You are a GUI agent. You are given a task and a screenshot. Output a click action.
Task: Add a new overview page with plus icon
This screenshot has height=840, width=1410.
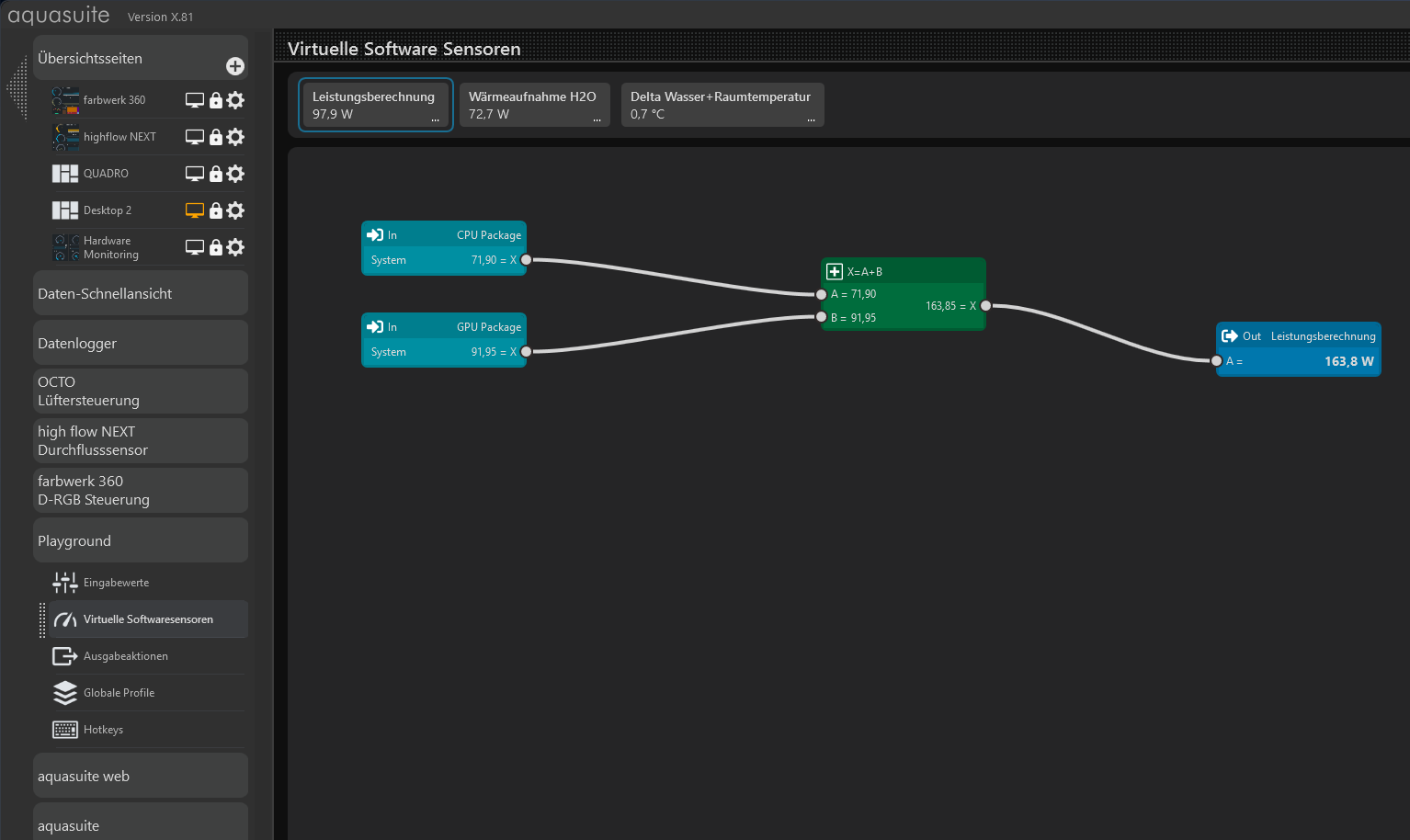[235, 66]
